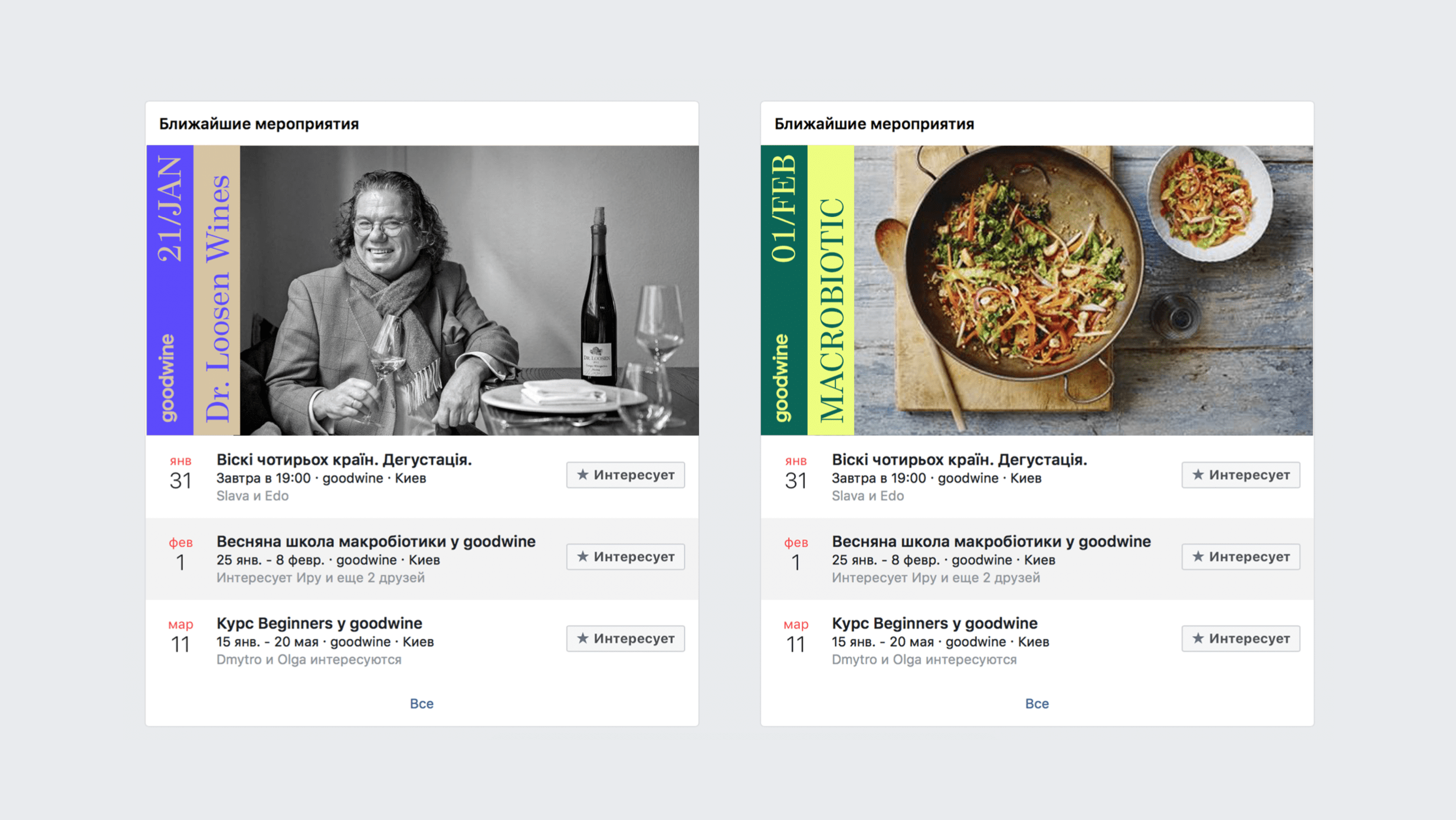Open Весняна школа макробіотики event in right card
The image size is (1456, 820).
991,542
